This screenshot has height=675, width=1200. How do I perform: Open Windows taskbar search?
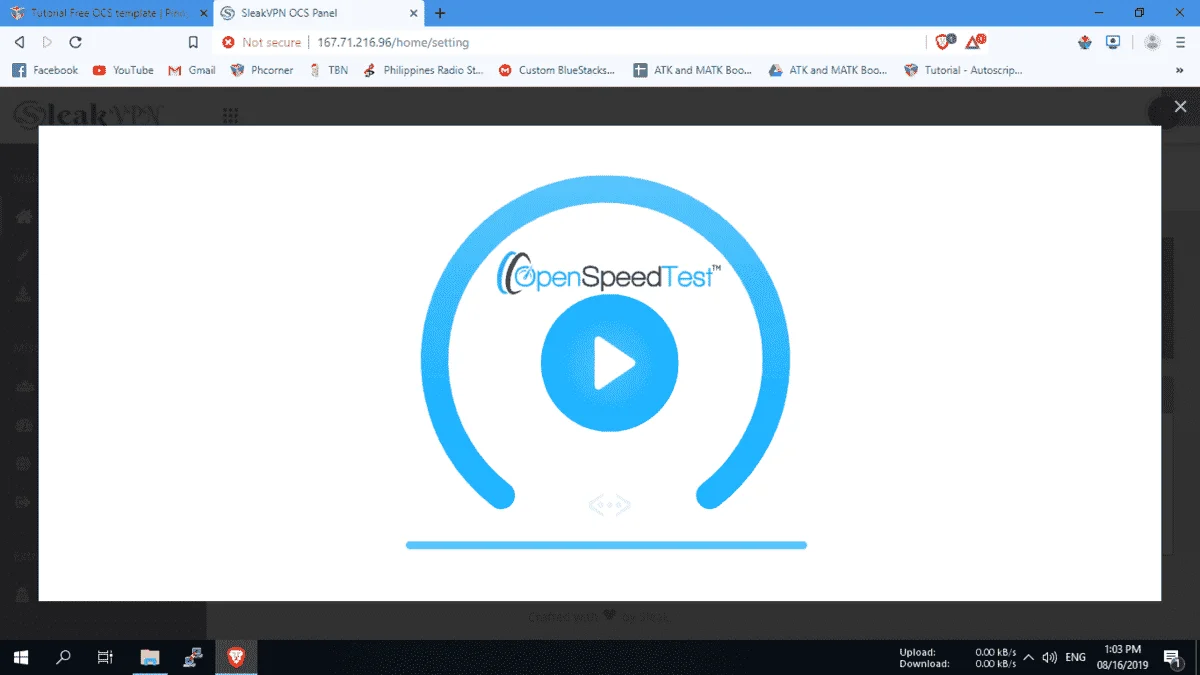tap(63, 657)
